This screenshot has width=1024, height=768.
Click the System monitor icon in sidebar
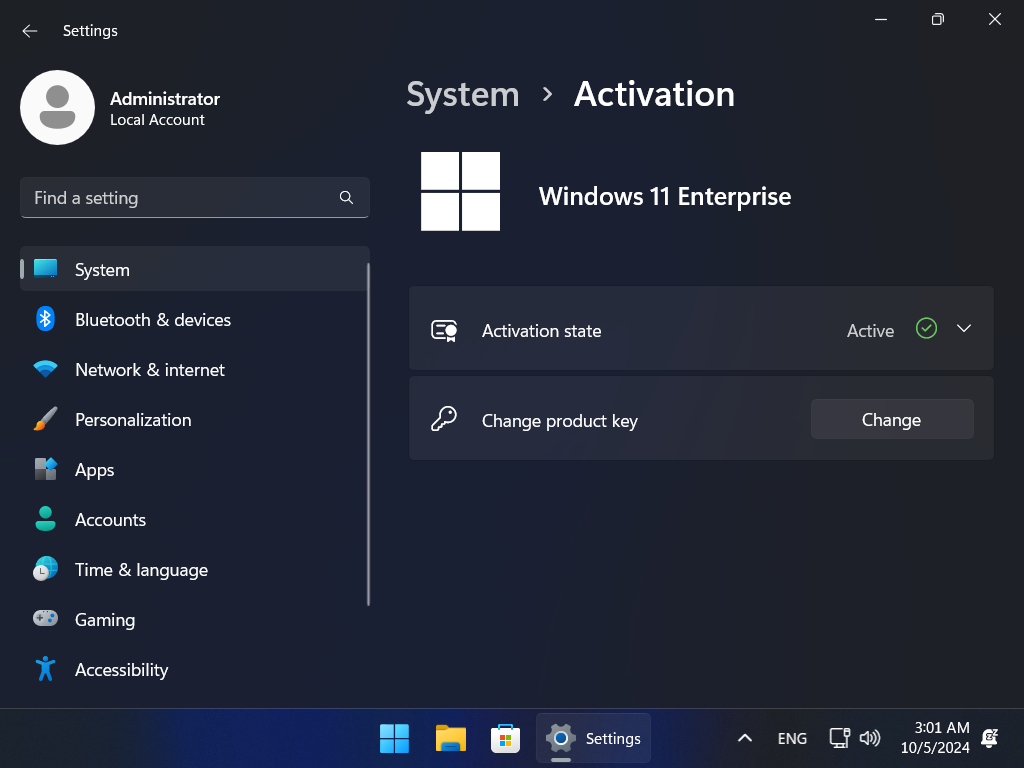(x=45, y=269)
